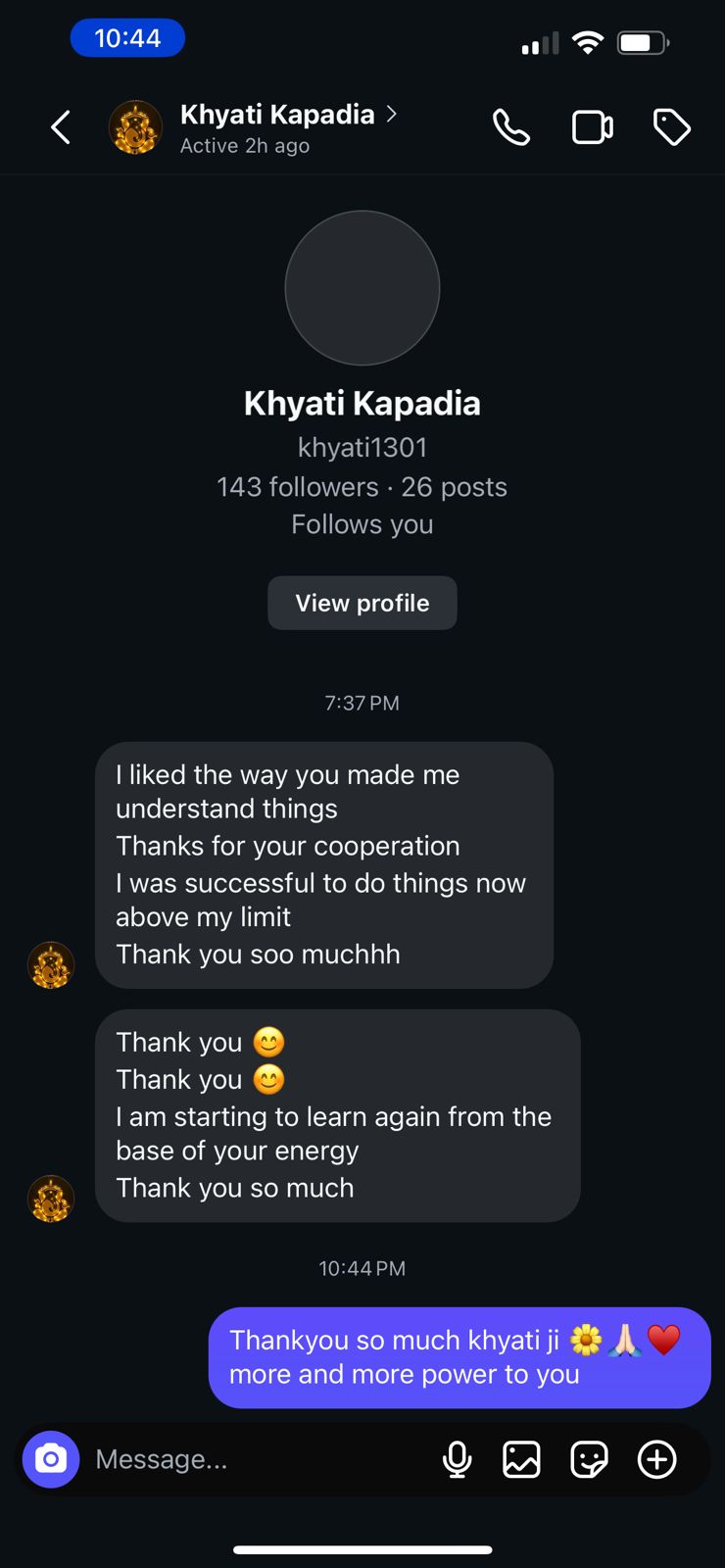725x1568 pixels.
Task: Start a video call with Khyati
Action: (592, 127)
